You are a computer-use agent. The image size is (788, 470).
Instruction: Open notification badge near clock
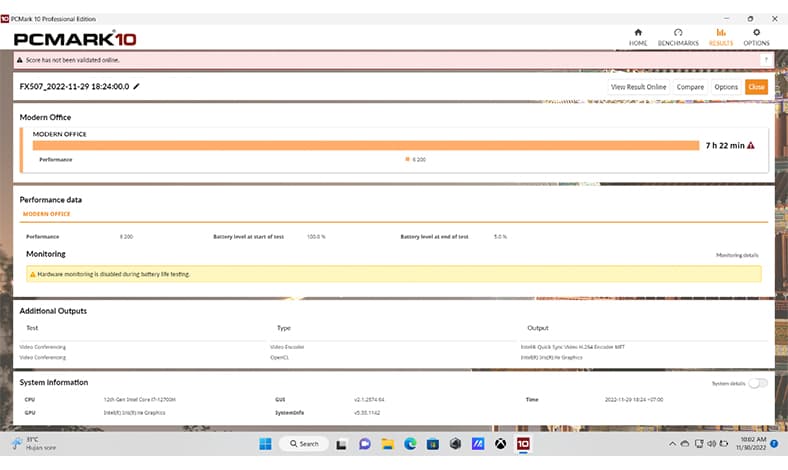(x=774, y=444)
